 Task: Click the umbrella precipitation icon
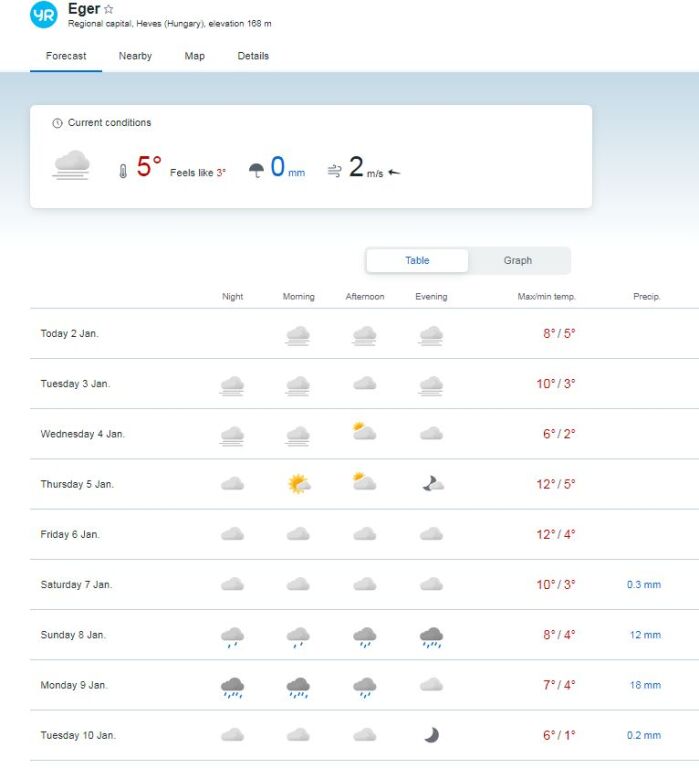pos(256,170)
